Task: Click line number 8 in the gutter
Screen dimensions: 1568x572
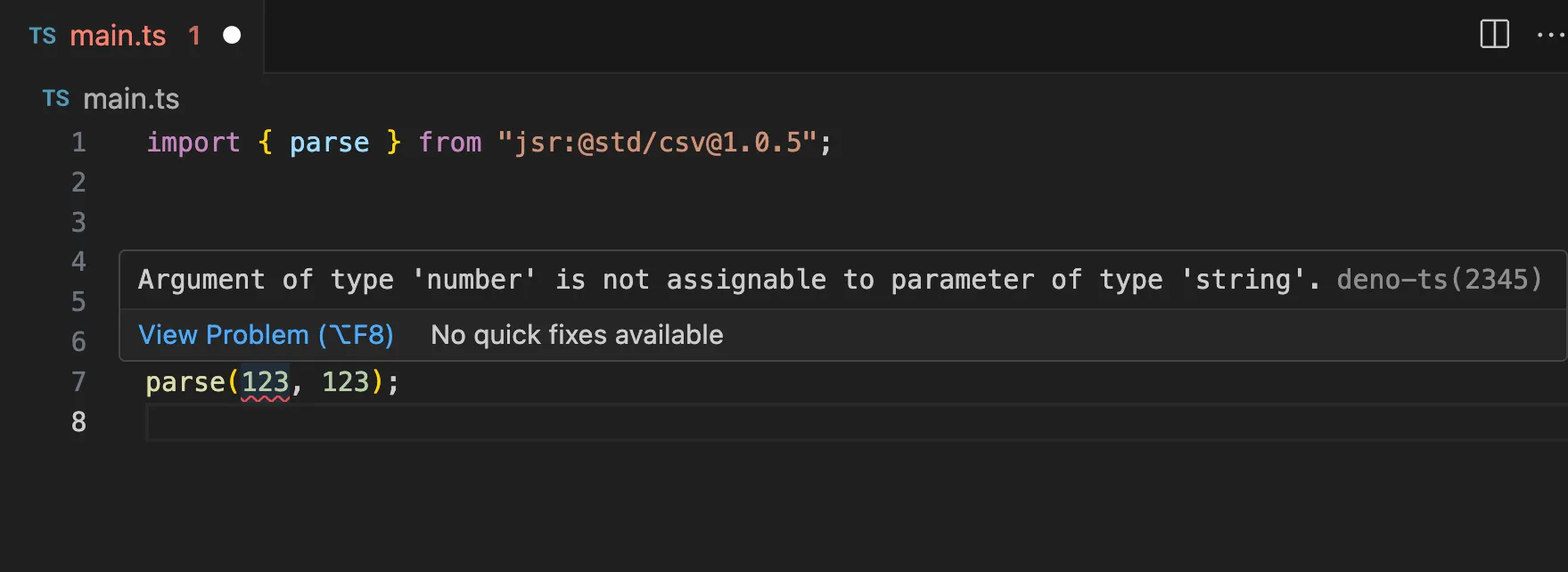Action: point(78,421)
